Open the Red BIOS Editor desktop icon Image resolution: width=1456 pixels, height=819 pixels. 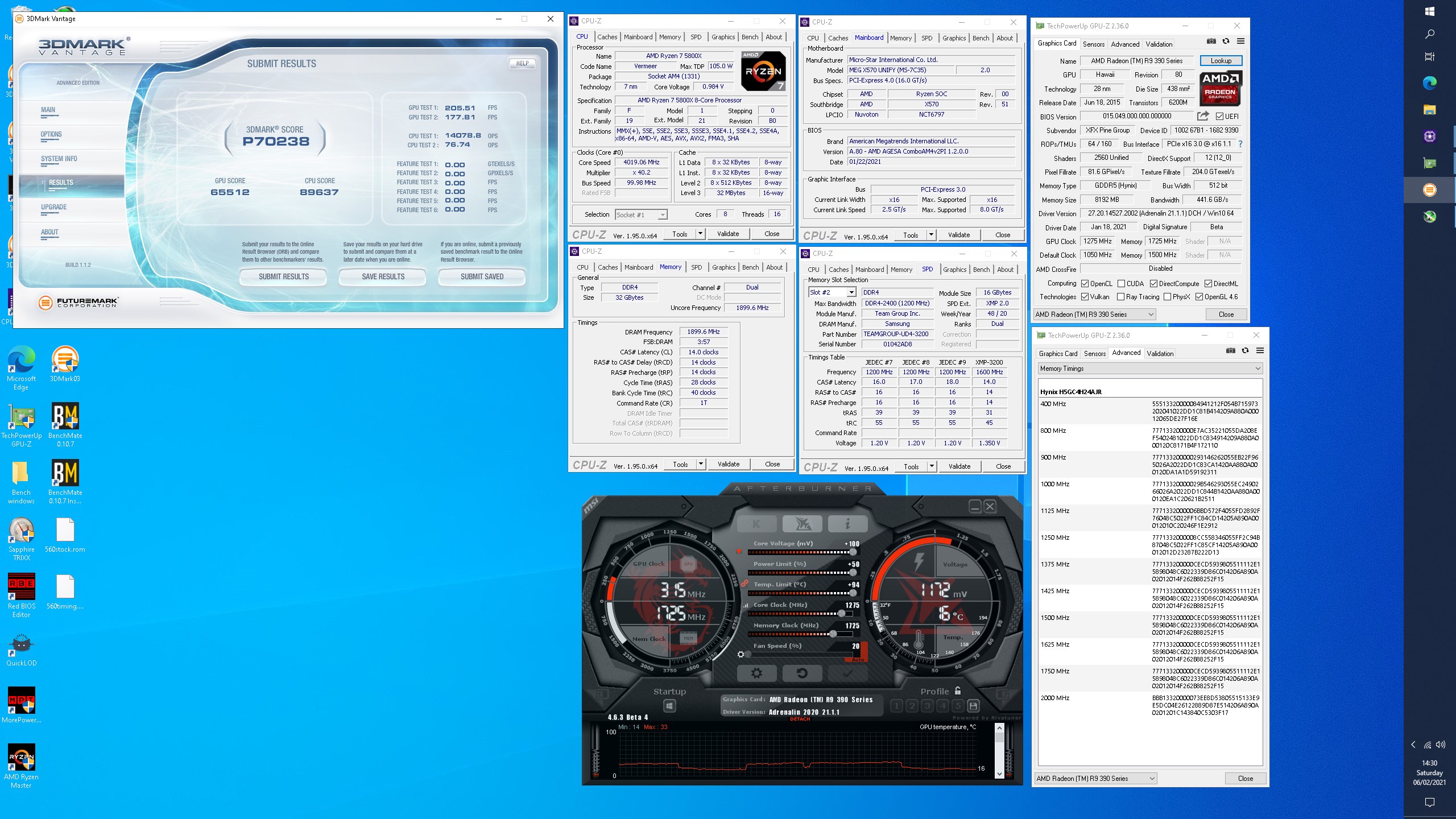tap(22, 595)
